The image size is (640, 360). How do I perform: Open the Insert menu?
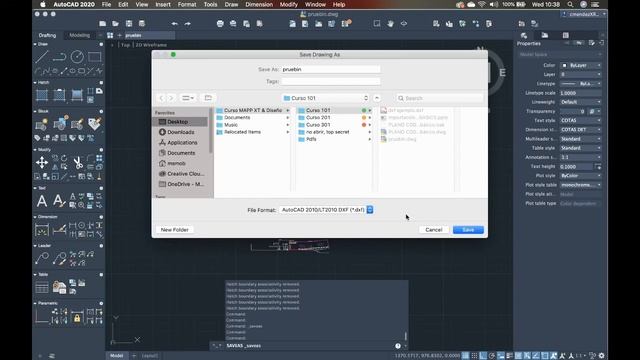[x=163, y=4]
